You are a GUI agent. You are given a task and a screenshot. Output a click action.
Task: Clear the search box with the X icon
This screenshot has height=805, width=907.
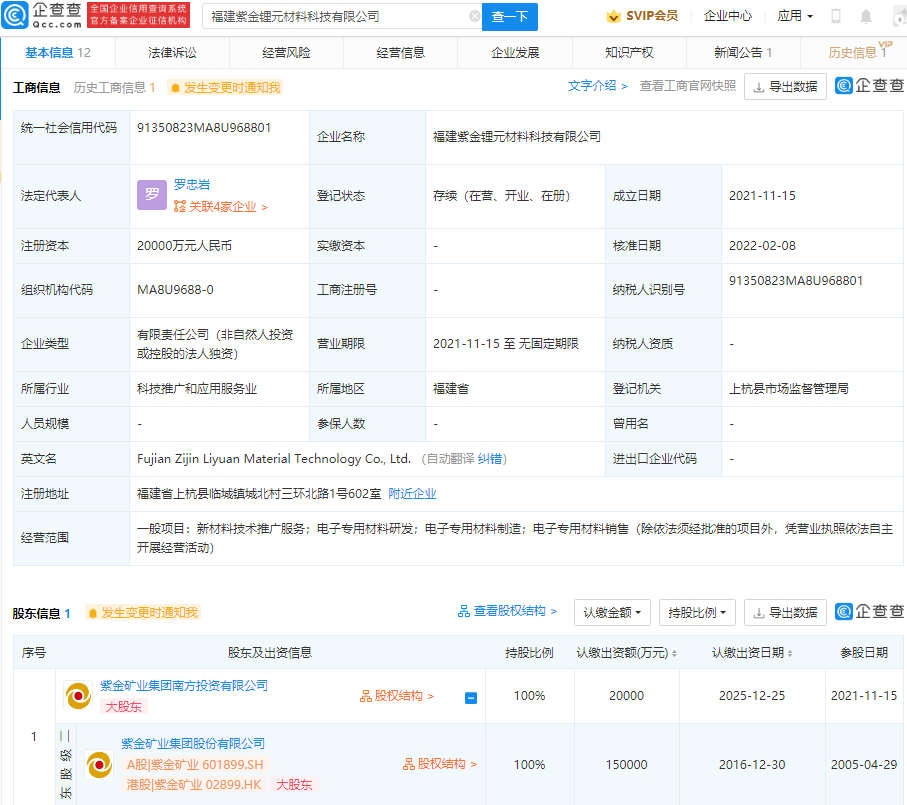474,17
